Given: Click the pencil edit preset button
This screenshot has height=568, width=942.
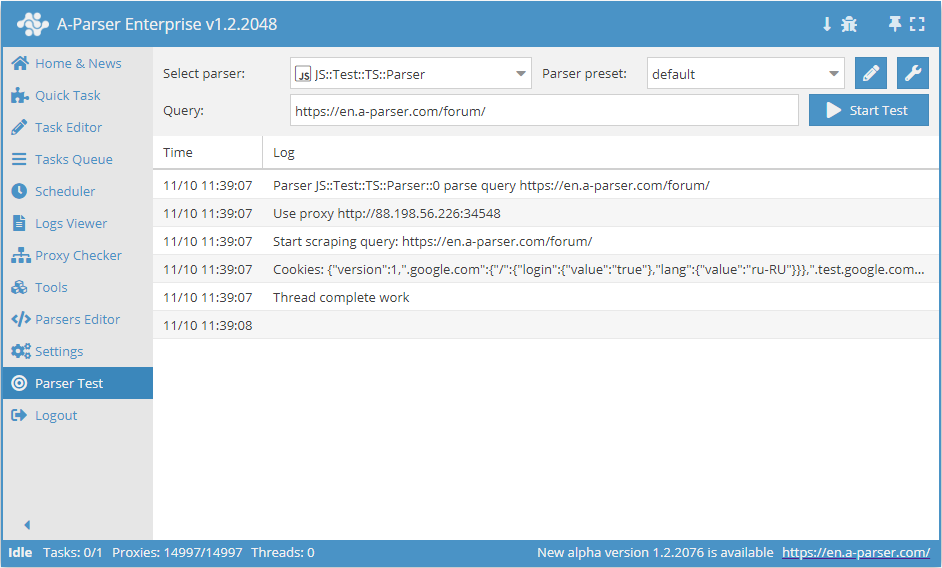Looking at the screenshot, I should [871, 73].
